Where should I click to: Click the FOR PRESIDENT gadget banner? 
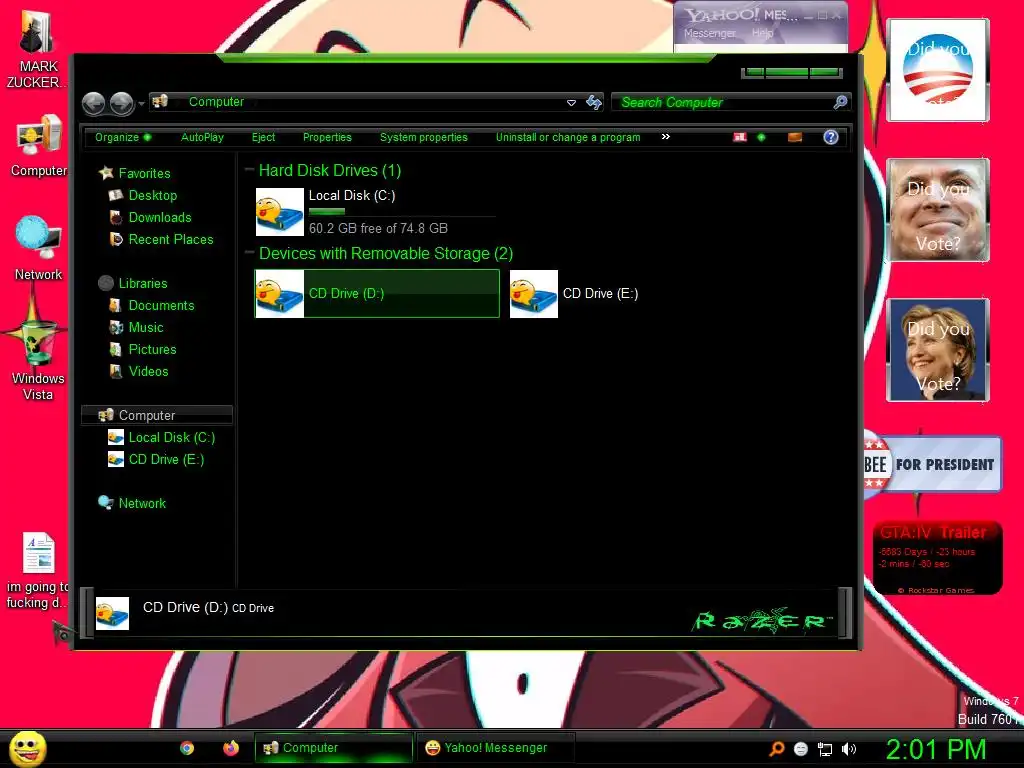[x=933, y=464]
